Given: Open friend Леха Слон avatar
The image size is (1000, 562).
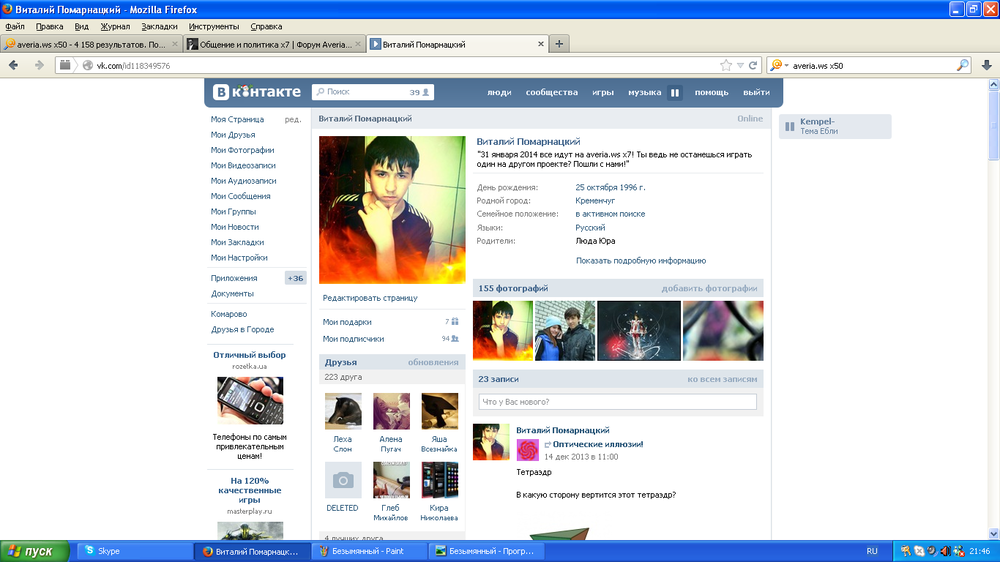Looking at the screenshot, I should (x=343, y=411).
